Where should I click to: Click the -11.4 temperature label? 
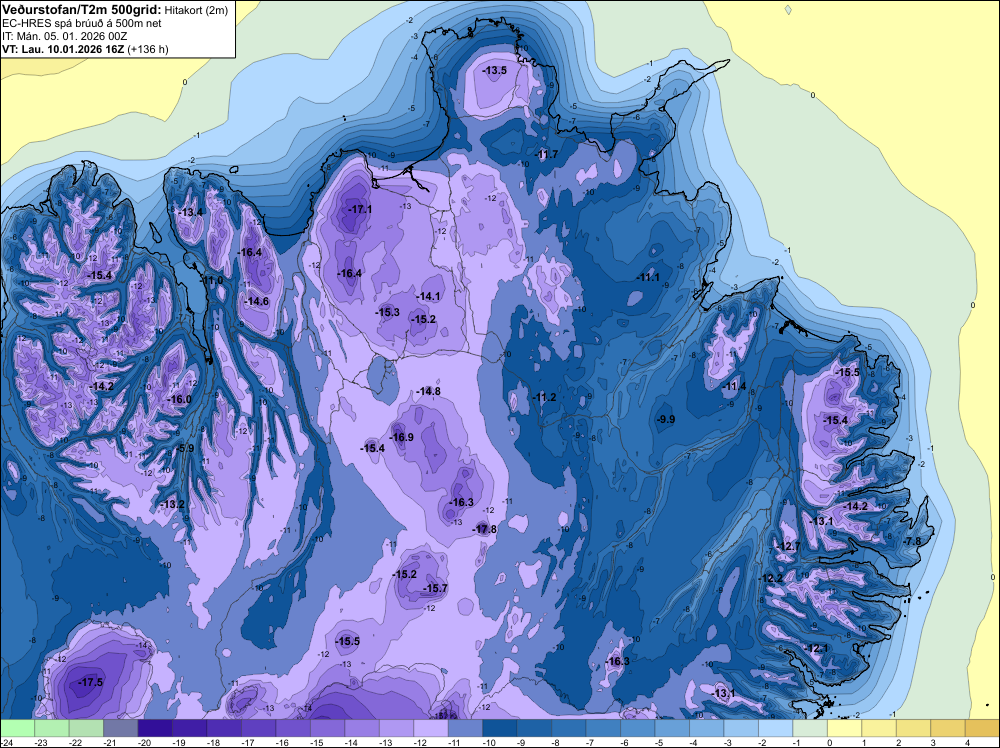pyautogui.click(x=734, y=386)
